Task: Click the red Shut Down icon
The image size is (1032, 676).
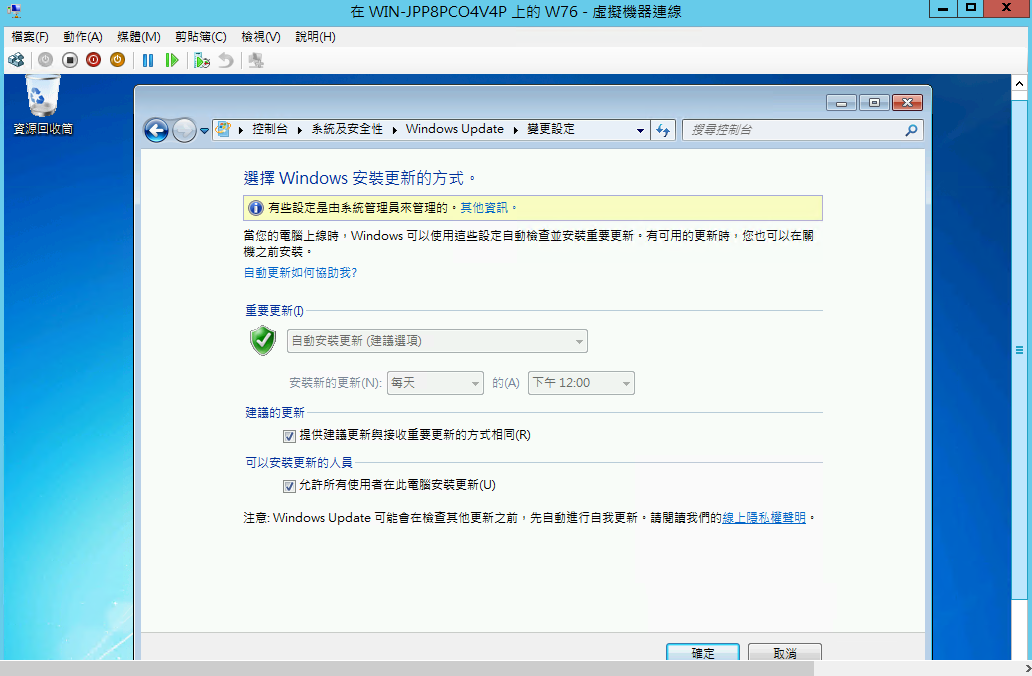Action: point(93,60)
